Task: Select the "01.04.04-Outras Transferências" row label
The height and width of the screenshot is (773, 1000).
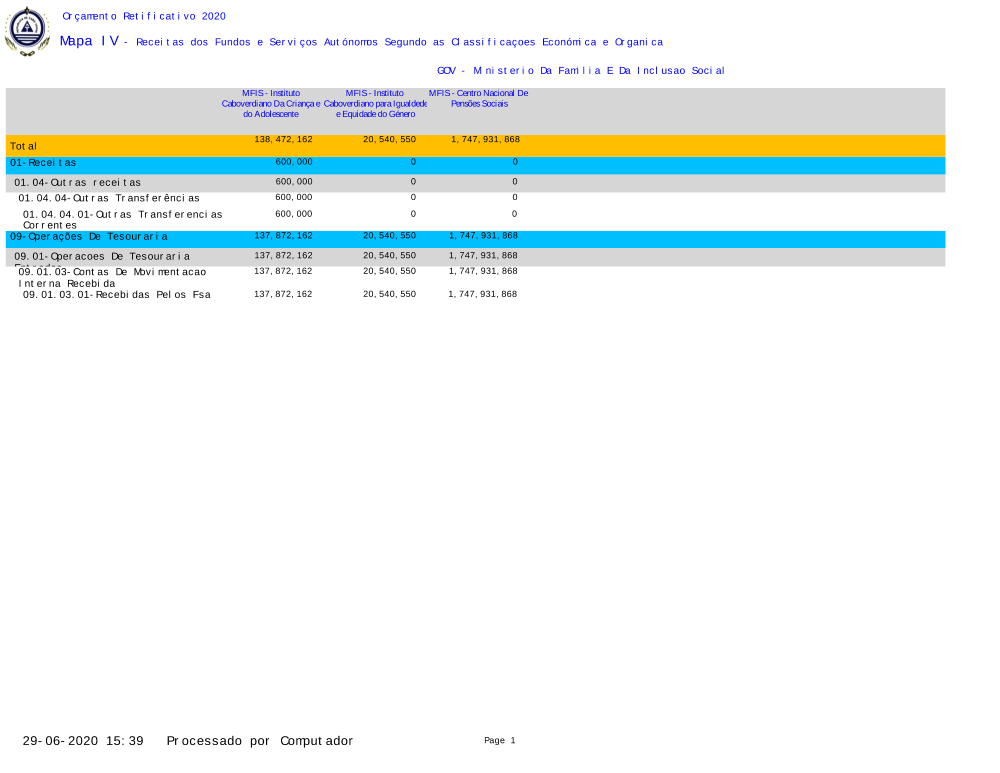Action: click(109, 198)
